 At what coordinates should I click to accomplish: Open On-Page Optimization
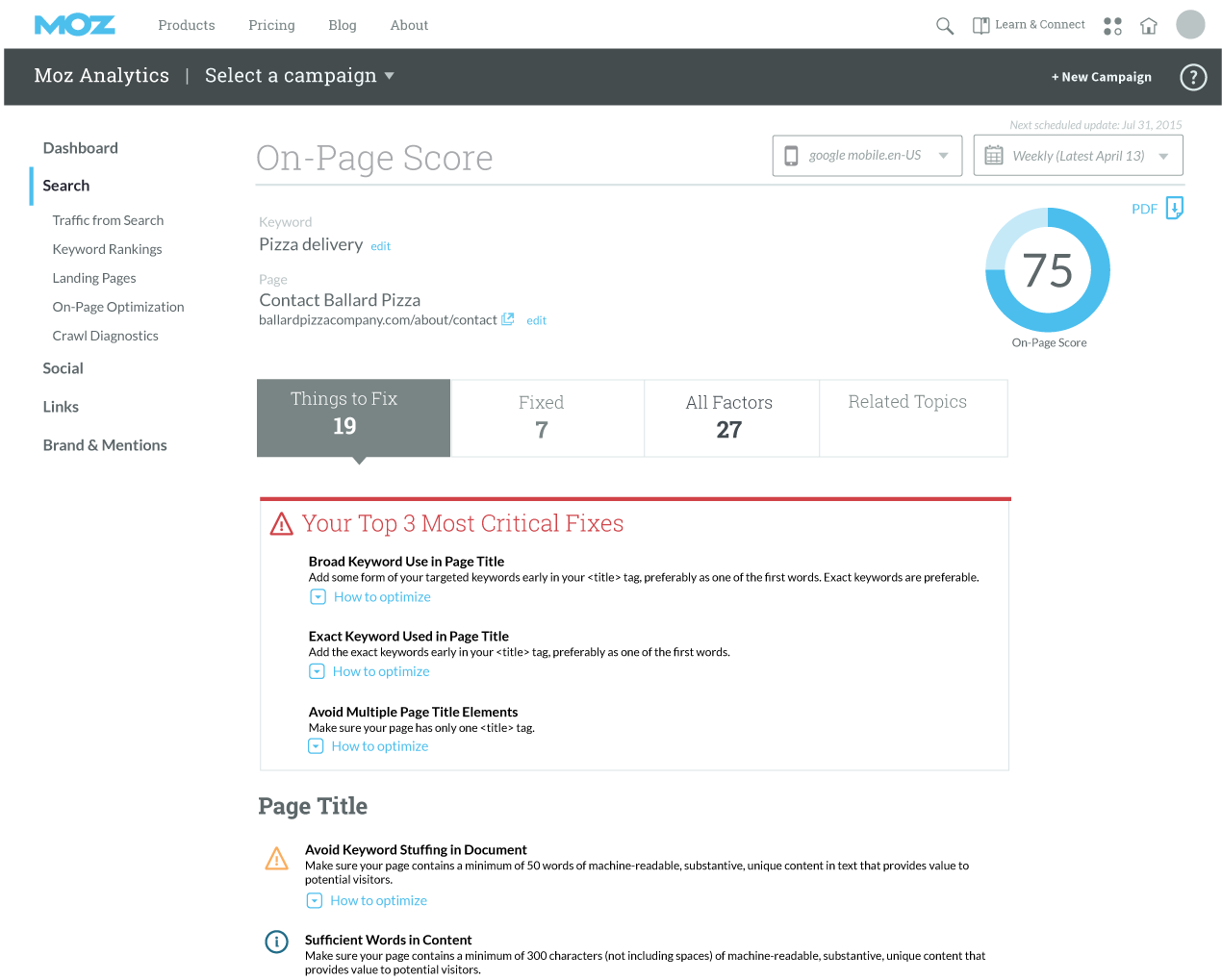tap(118, 307)
